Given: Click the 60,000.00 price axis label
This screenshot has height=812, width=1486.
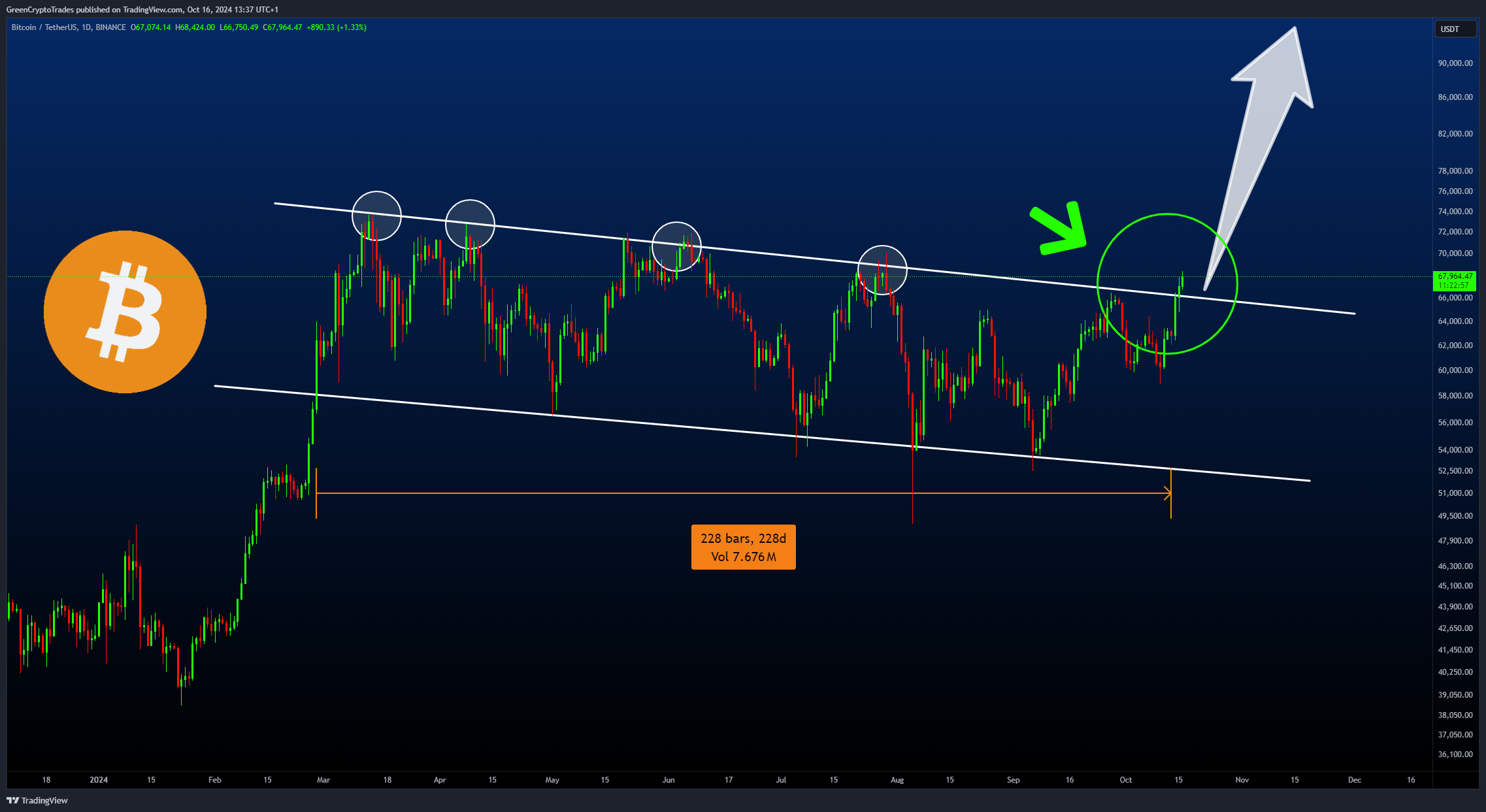Looking at the screenshot, I should (x=1455, y=370).
